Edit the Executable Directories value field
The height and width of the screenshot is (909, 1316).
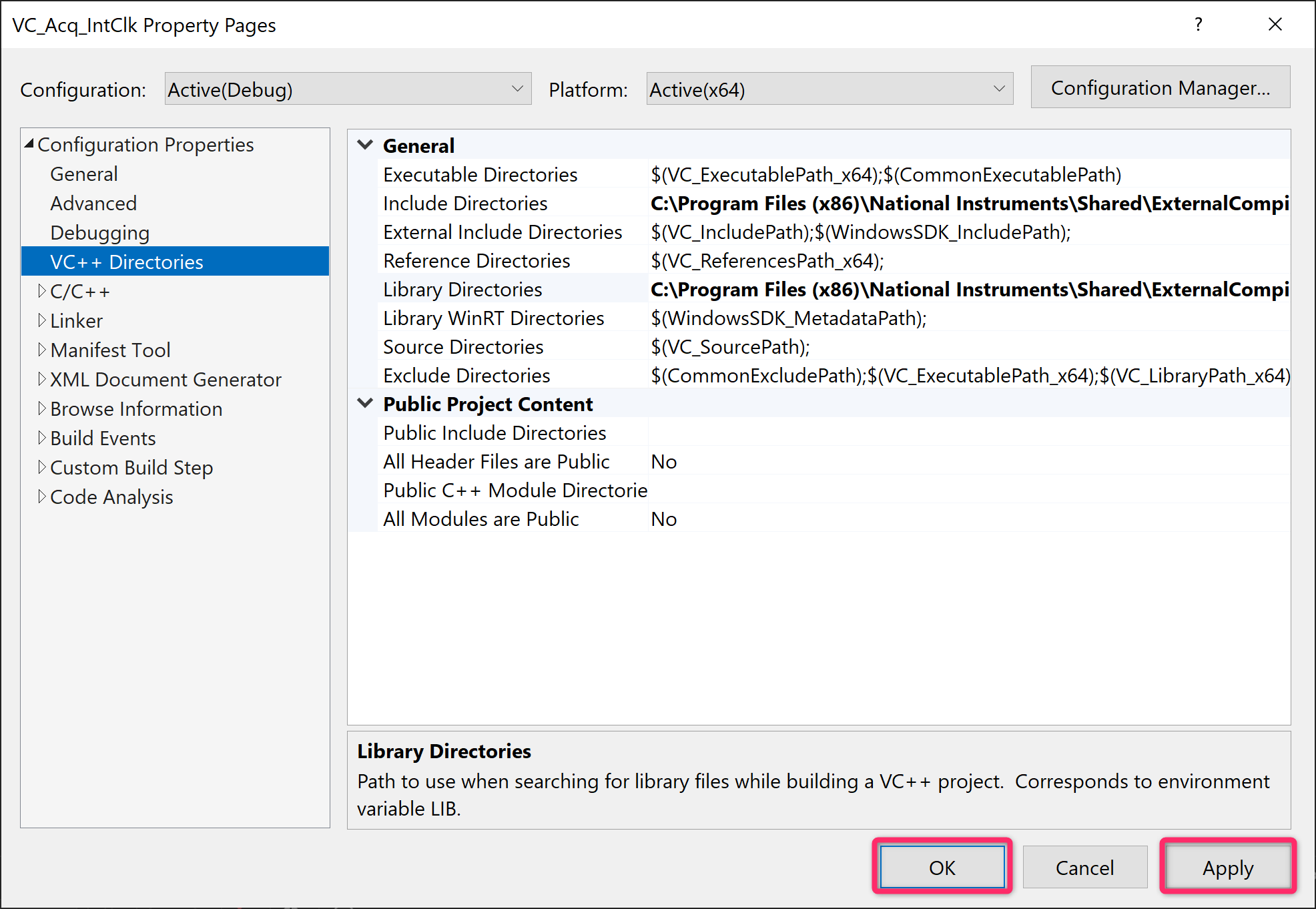pos(969,175)
